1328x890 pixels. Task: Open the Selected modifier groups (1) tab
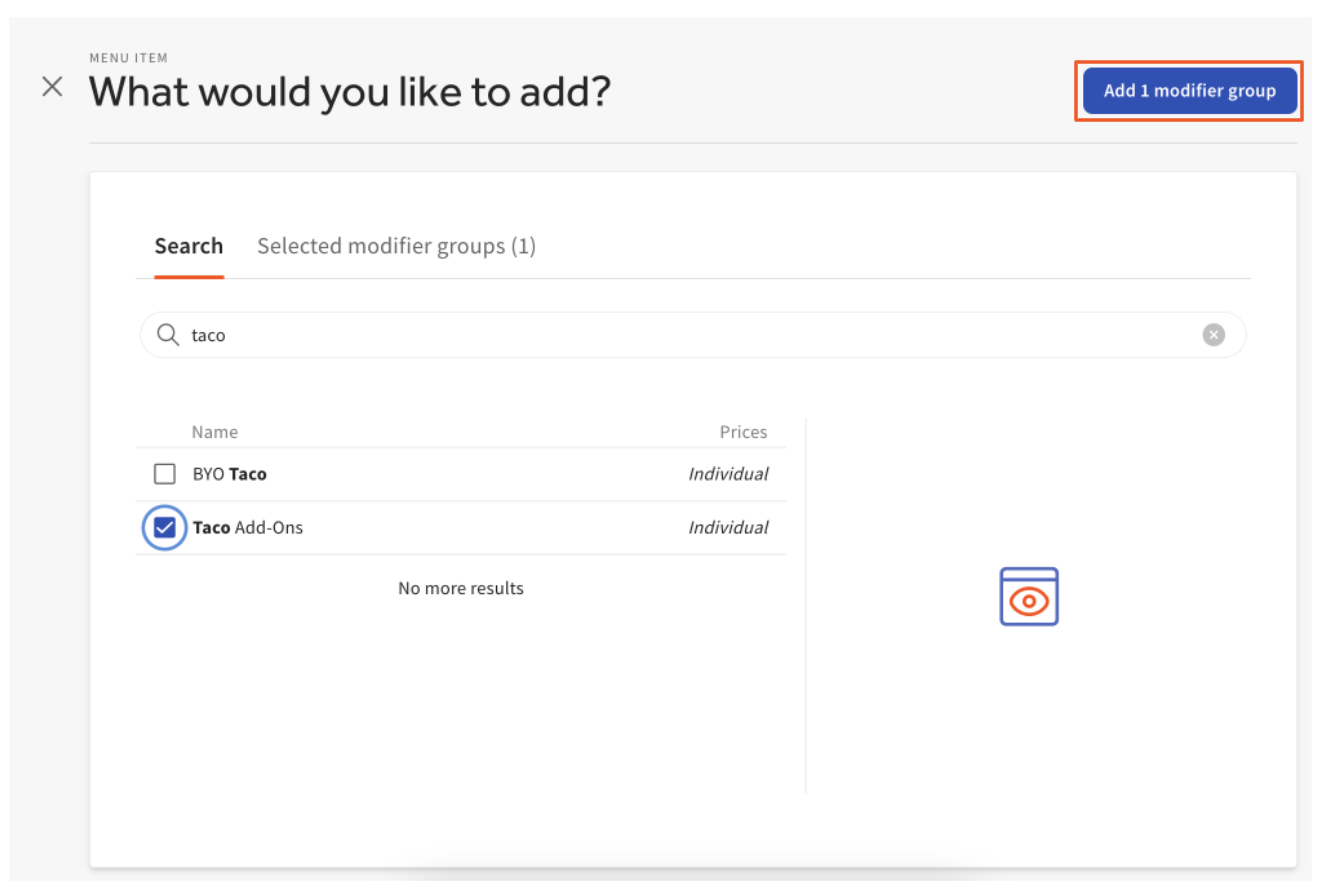pos(396,246)
